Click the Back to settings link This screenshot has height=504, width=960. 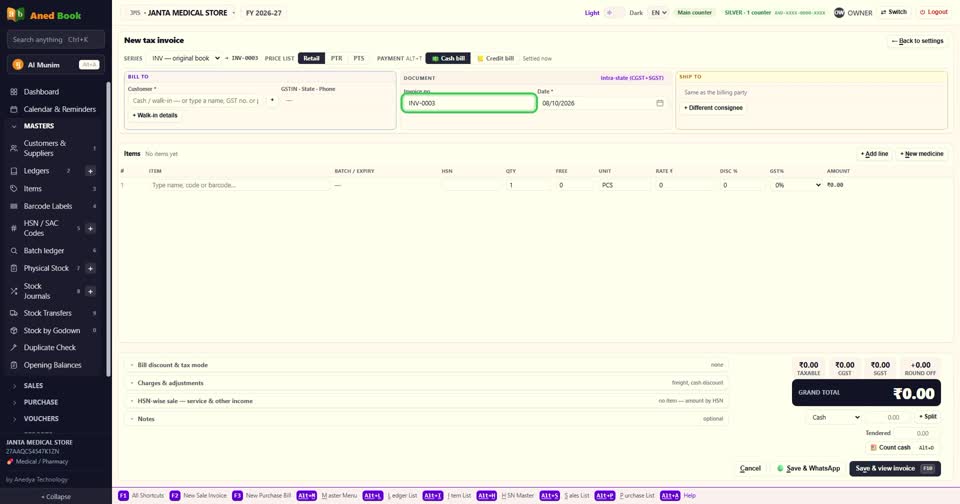[x=917, y=41]
